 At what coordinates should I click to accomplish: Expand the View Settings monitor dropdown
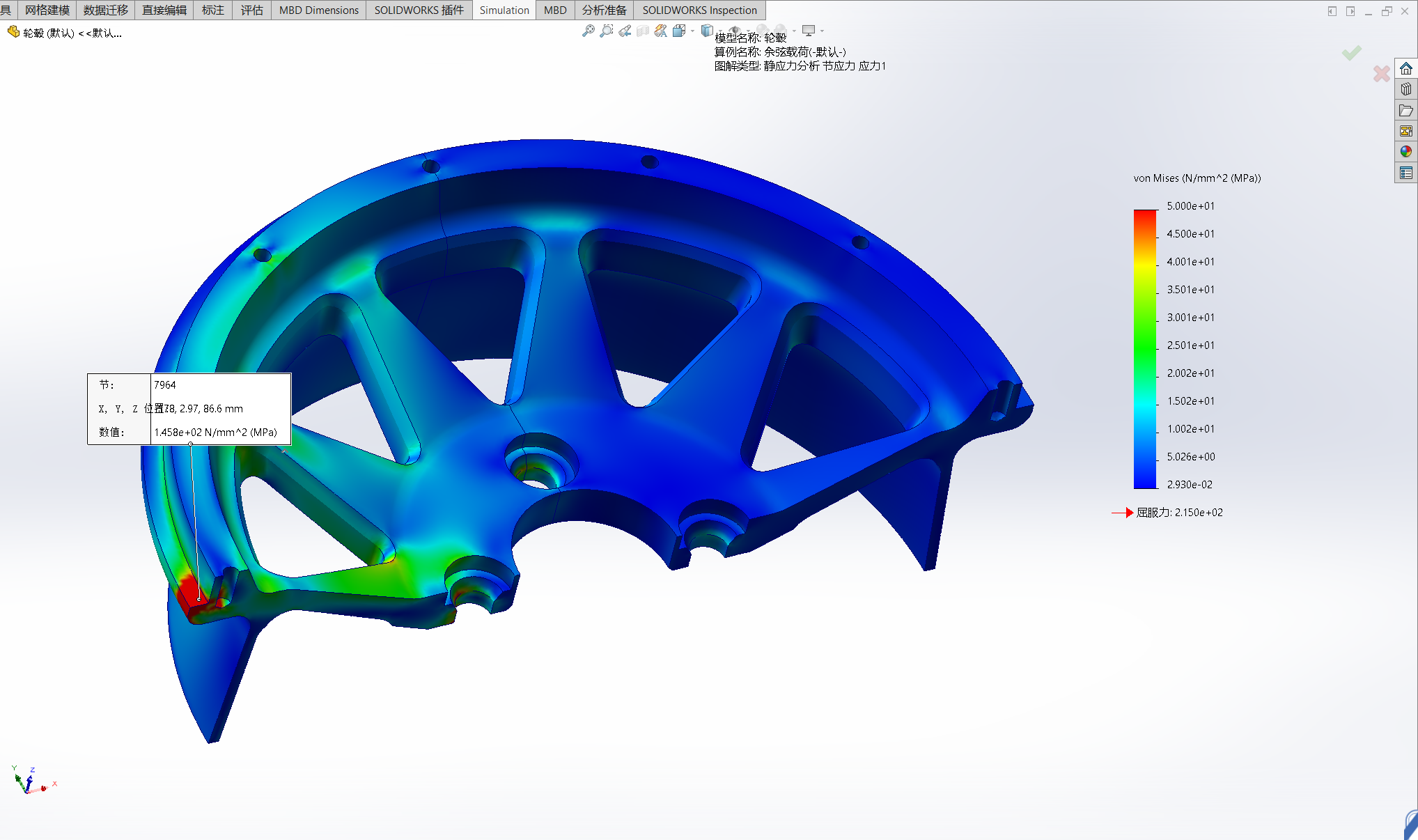pos(822,31)
